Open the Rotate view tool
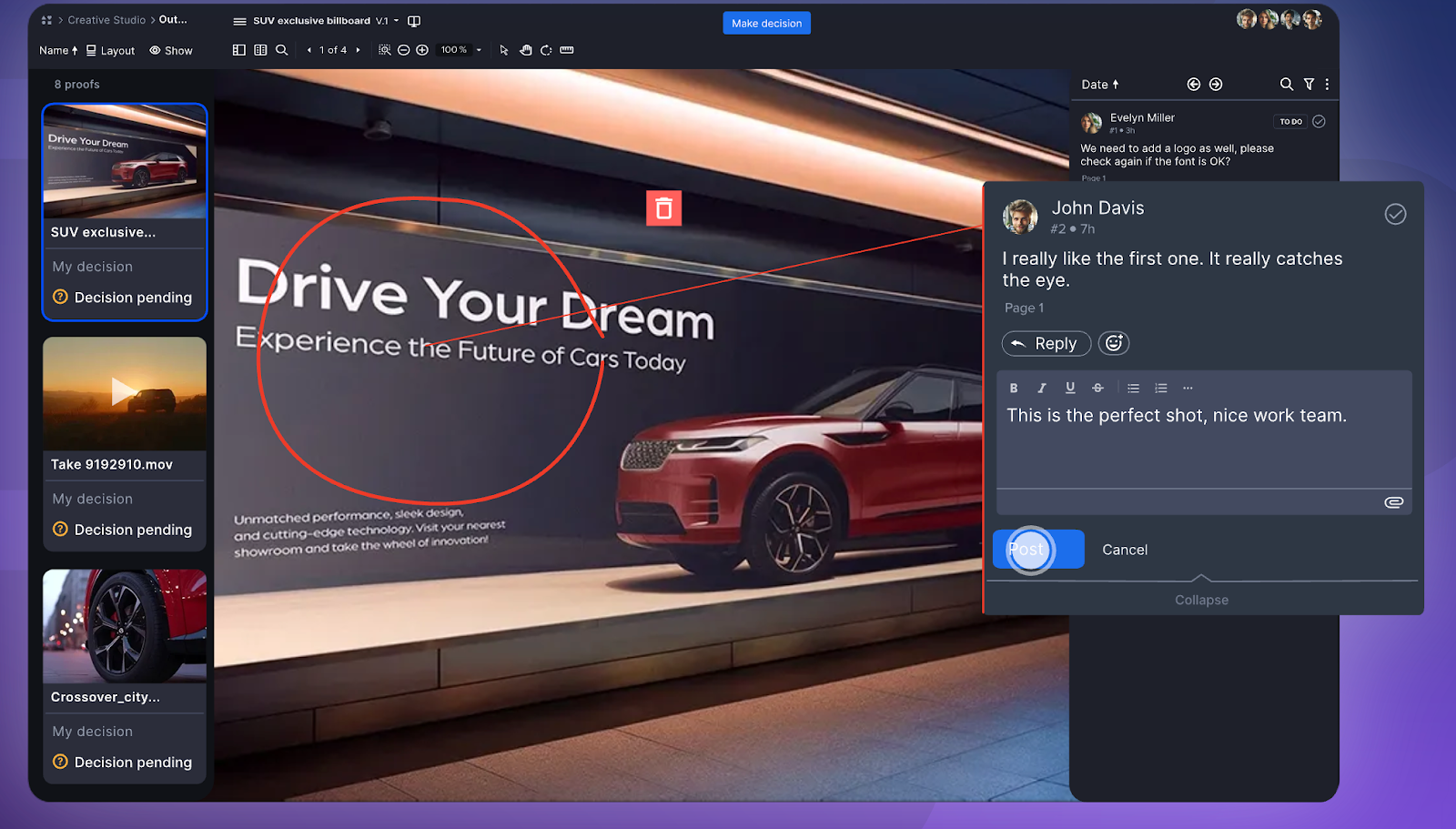Screen dimensions: 1456x829 [546, 50]
